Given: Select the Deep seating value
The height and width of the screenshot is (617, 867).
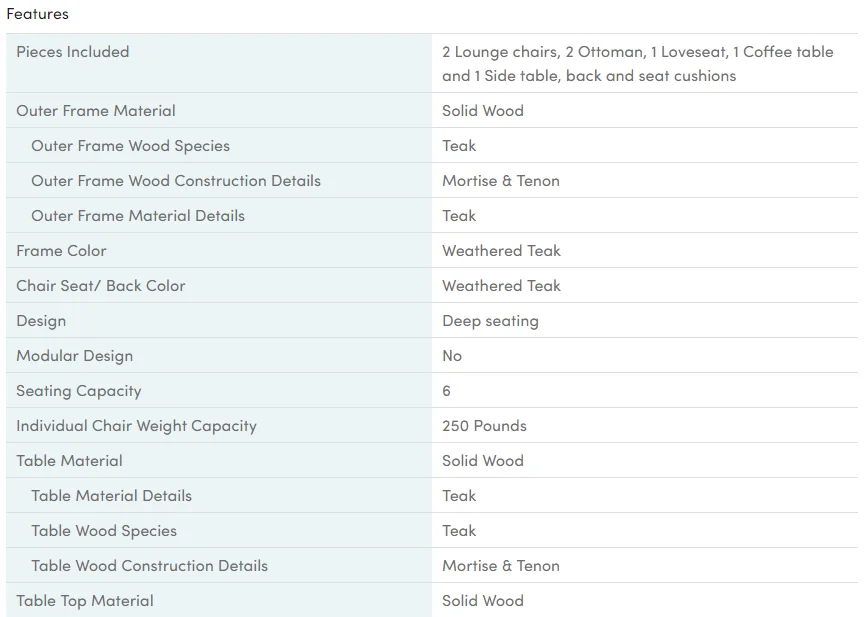Looking at the screenshot, I should [x=490, y=321].
